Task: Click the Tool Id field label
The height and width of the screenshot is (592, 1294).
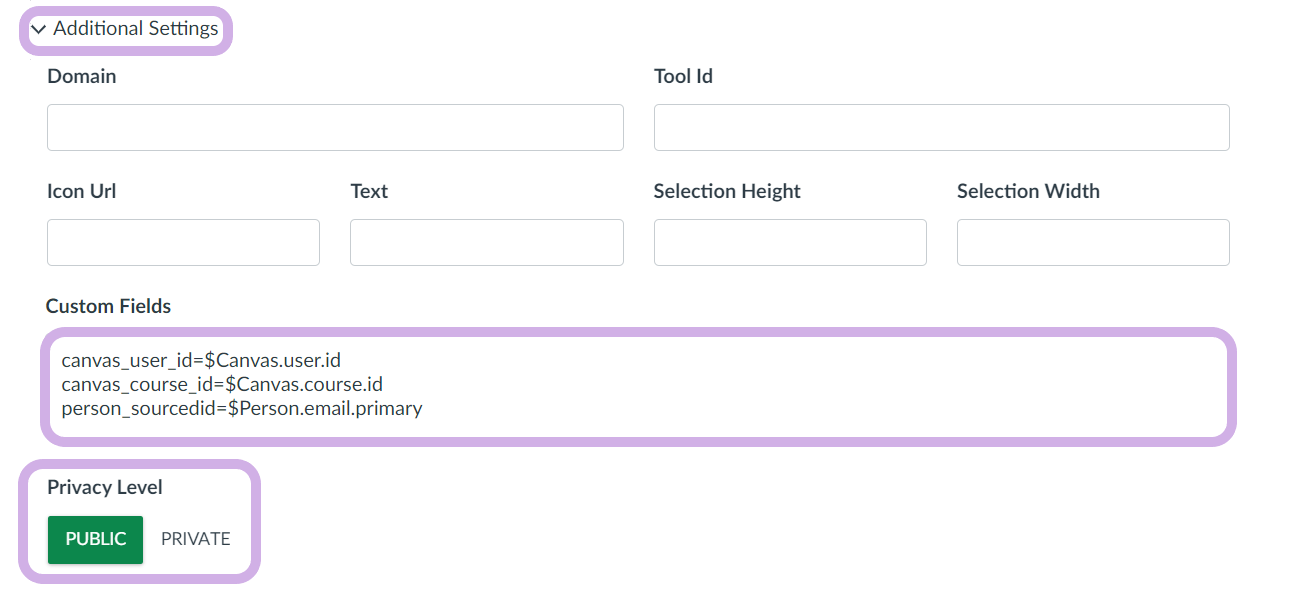Action: (x=683, y=76)
